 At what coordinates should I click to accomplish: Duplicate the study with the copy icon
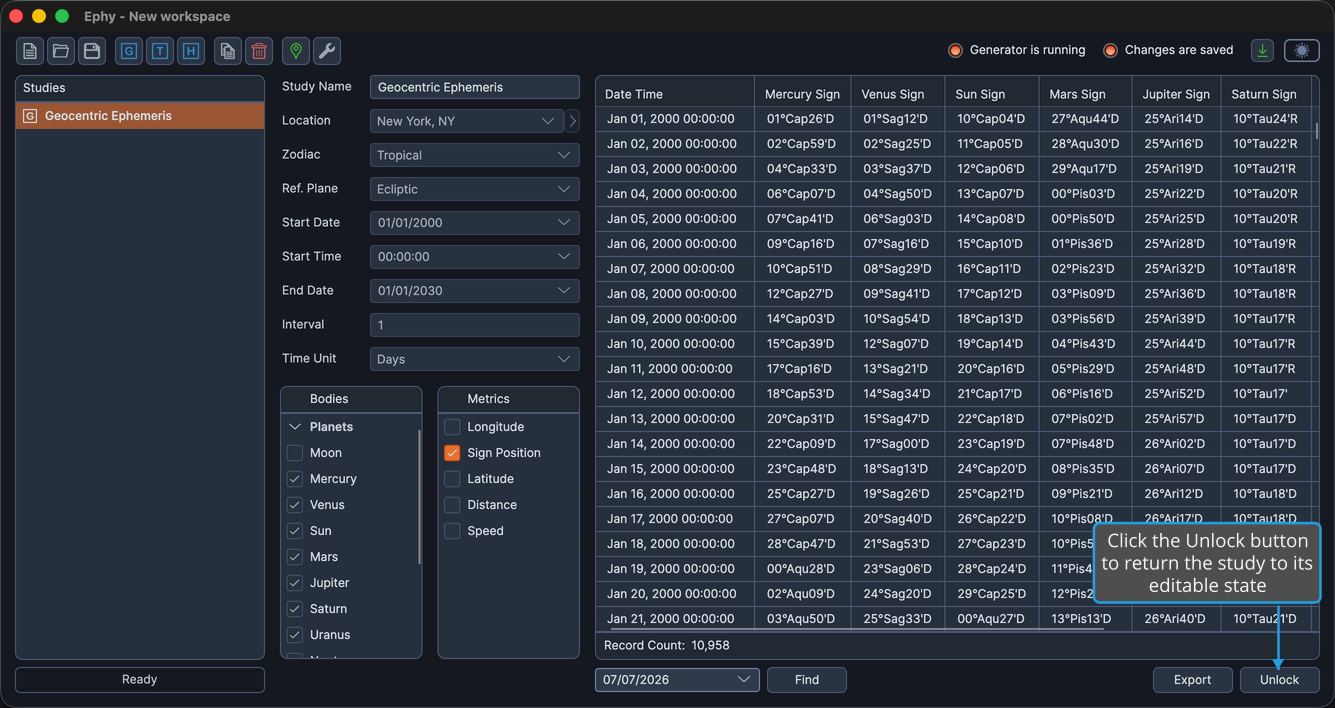tap(228, 51)
